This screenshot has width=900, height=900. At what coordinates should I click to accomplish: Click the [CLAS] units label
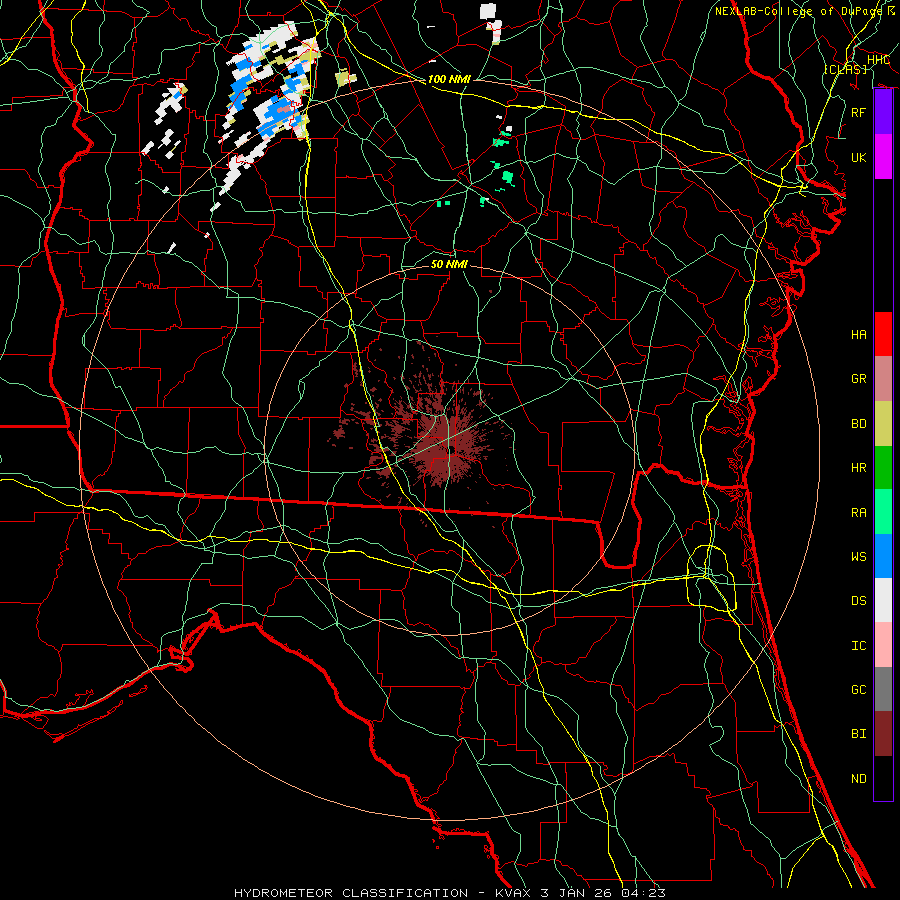(x=845, y=69)
